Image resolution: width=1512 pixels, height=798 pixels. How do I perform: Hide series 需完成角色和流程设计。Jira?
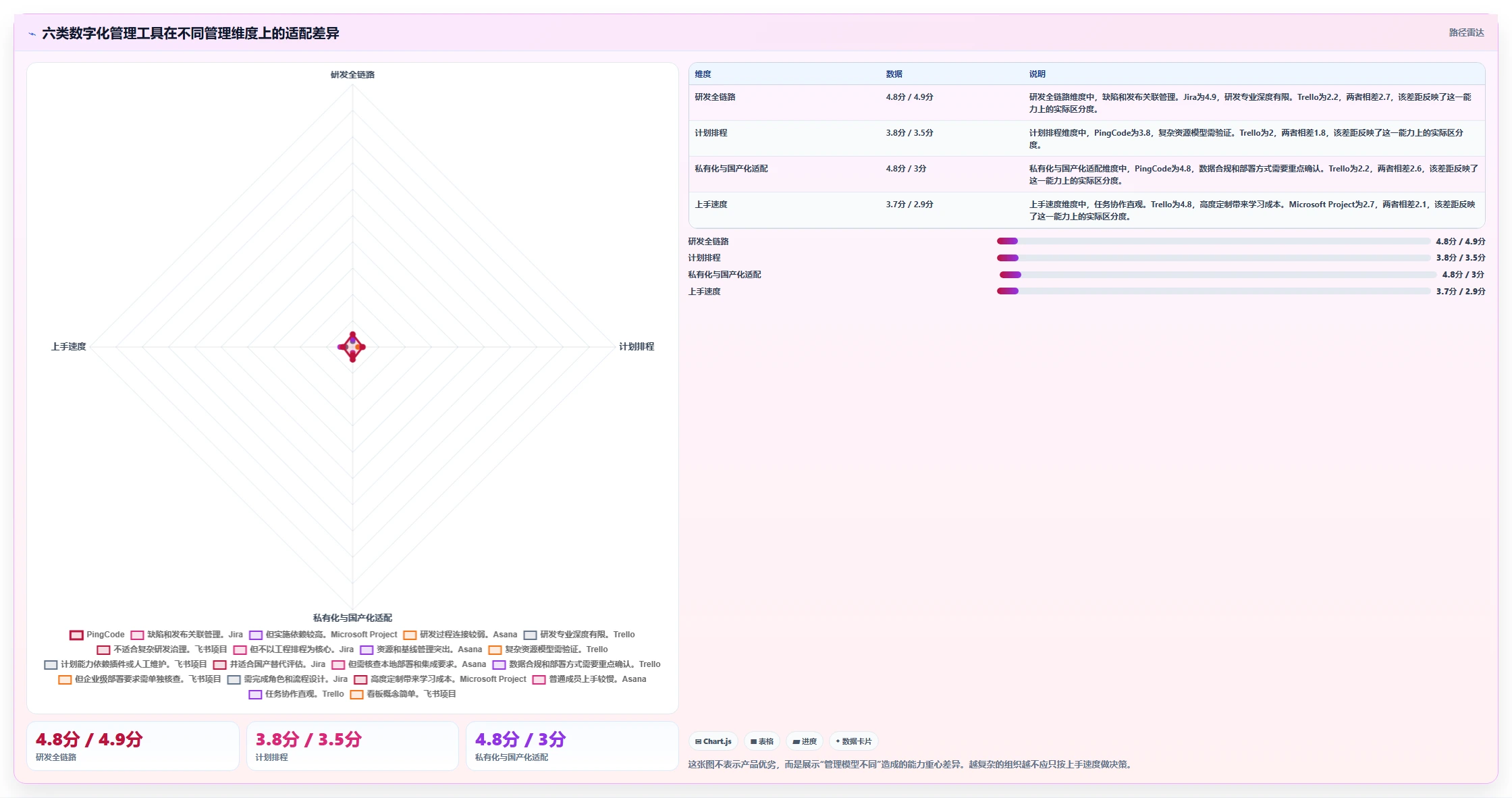click(288, 679)
